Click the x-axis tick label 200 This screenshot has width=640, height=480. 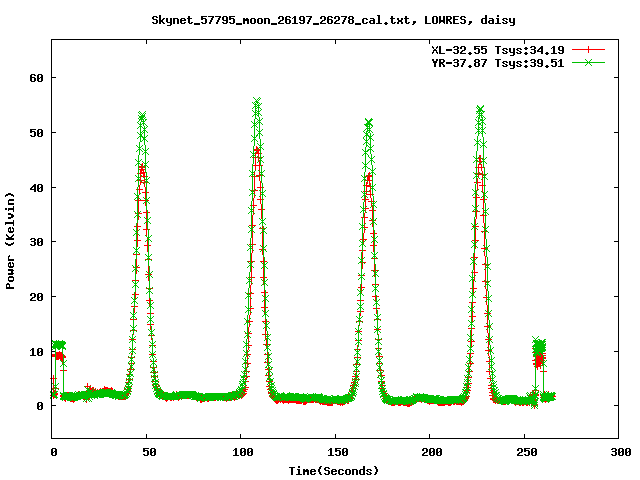click(429, 452)
